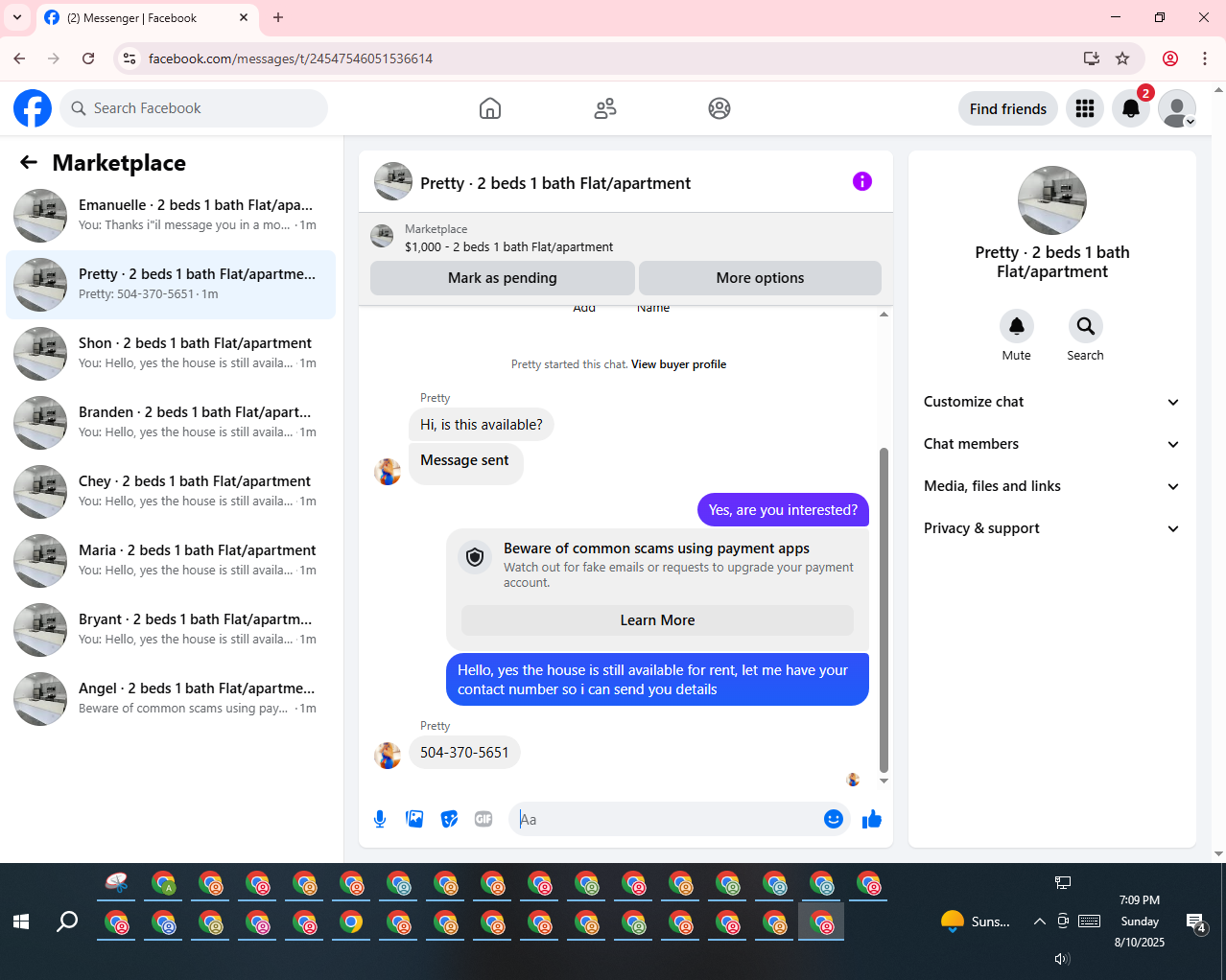Open the tab search dropdown arrow
Image resolution: width=1226 pixels, height=980 pixels.
coord(17,17)
